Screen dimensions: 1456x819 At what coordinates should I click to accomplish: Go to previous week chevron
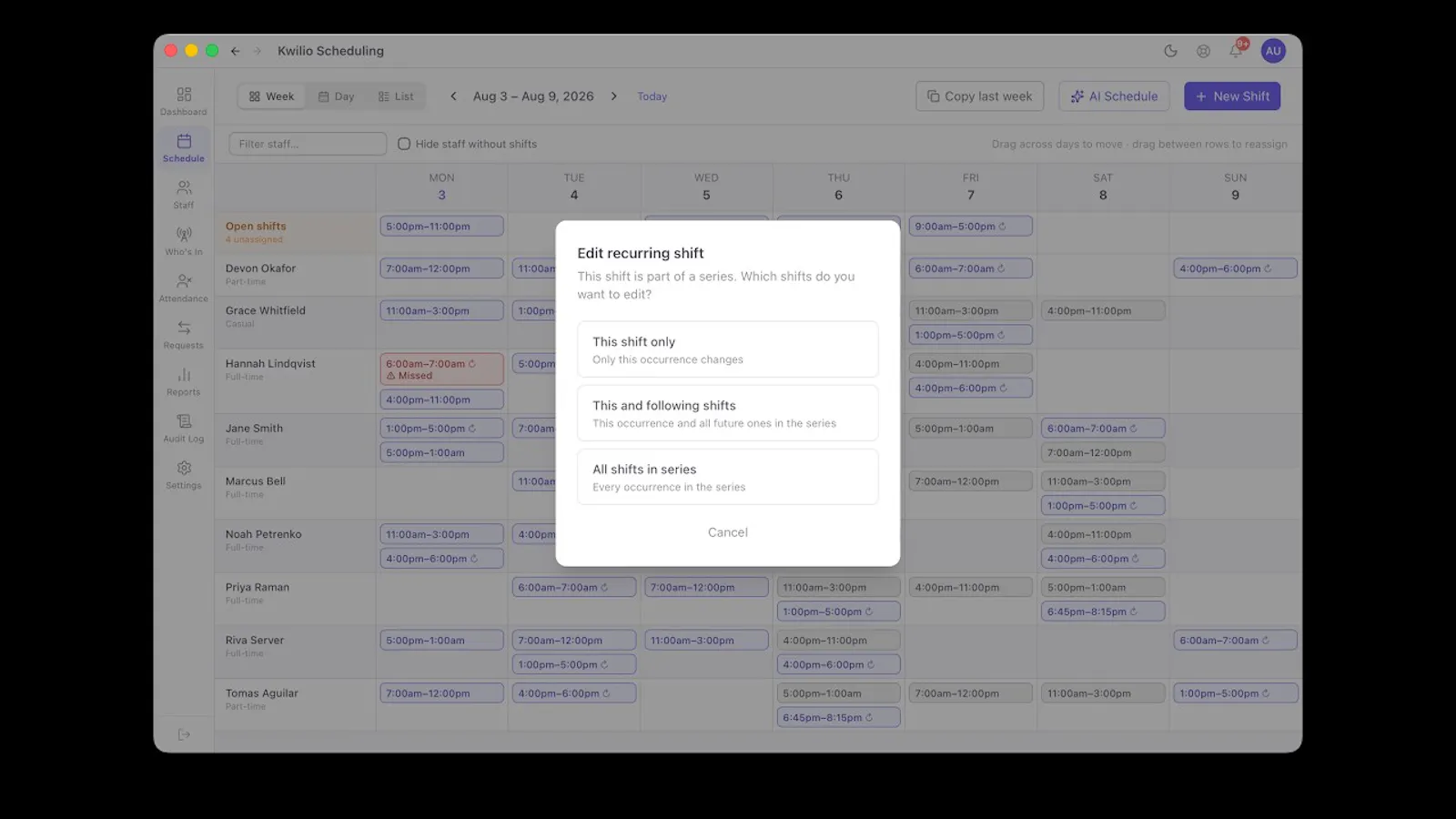pos(453,96)
